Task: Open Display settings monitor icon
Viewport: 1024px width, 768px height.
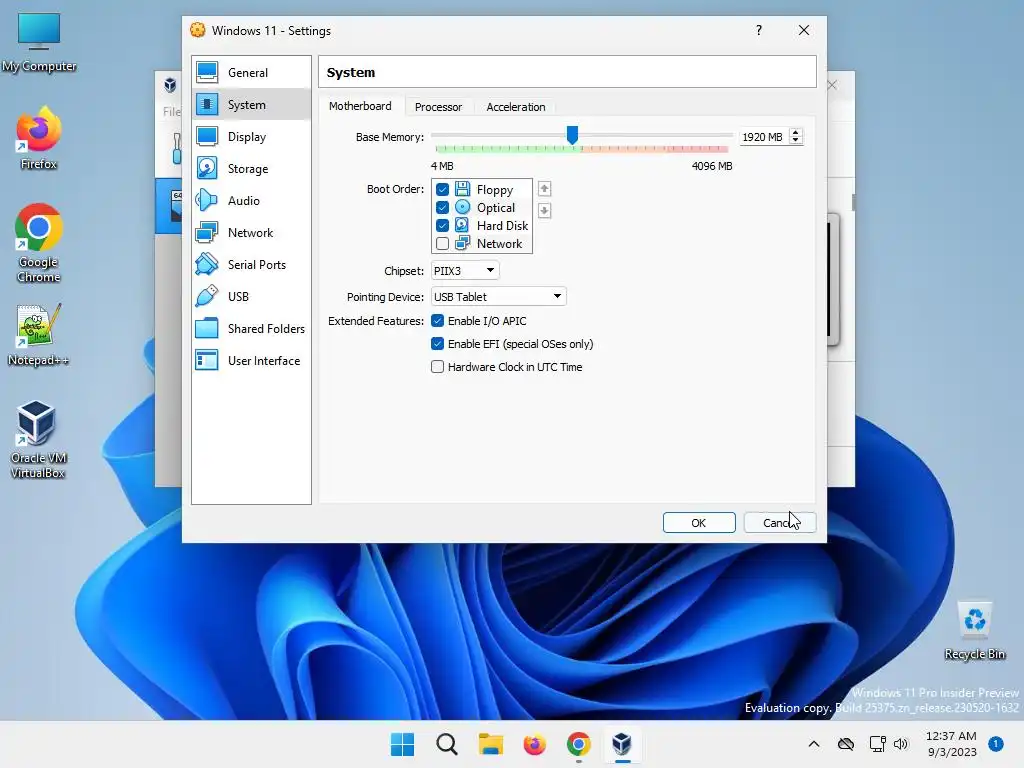Action: [207, 136]
